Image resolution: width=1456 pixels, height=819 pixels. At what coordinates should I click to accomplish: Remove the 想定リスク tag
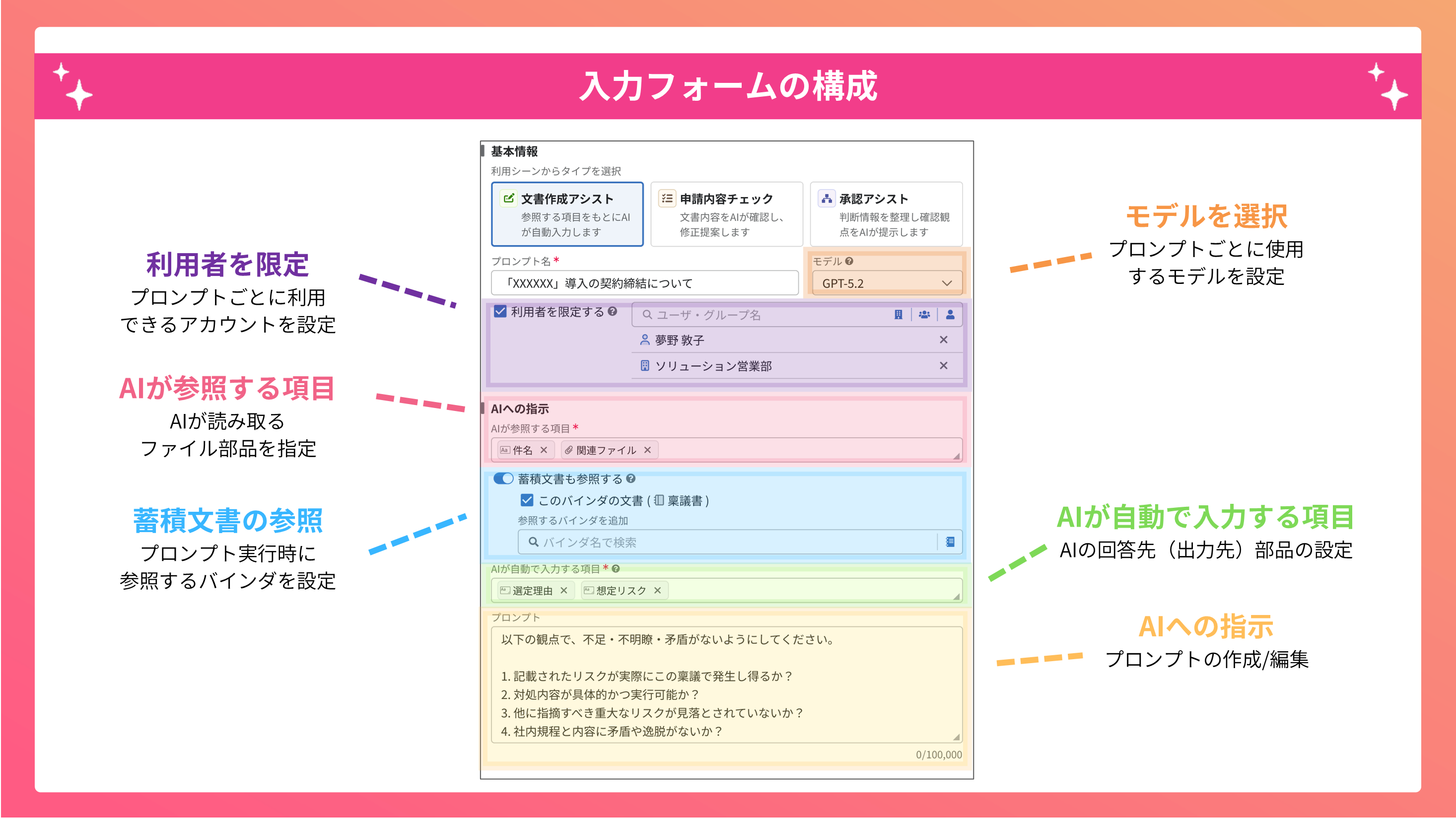tap(657, 590)
